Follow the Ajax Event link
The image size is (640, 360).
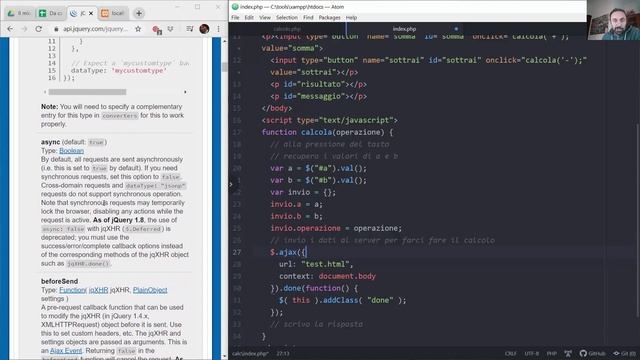(x=66, y=351)
